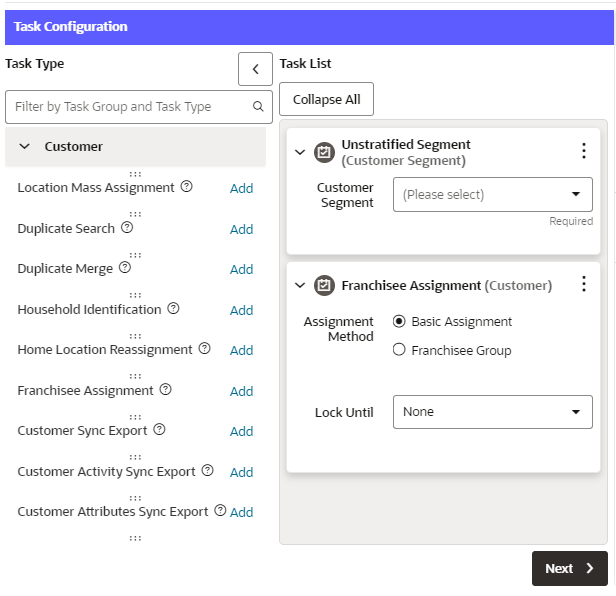This screenshot has height=596, width=616.
Task: Collapse the Franchisee Assignment task card
Action: (x=300, y=285)
